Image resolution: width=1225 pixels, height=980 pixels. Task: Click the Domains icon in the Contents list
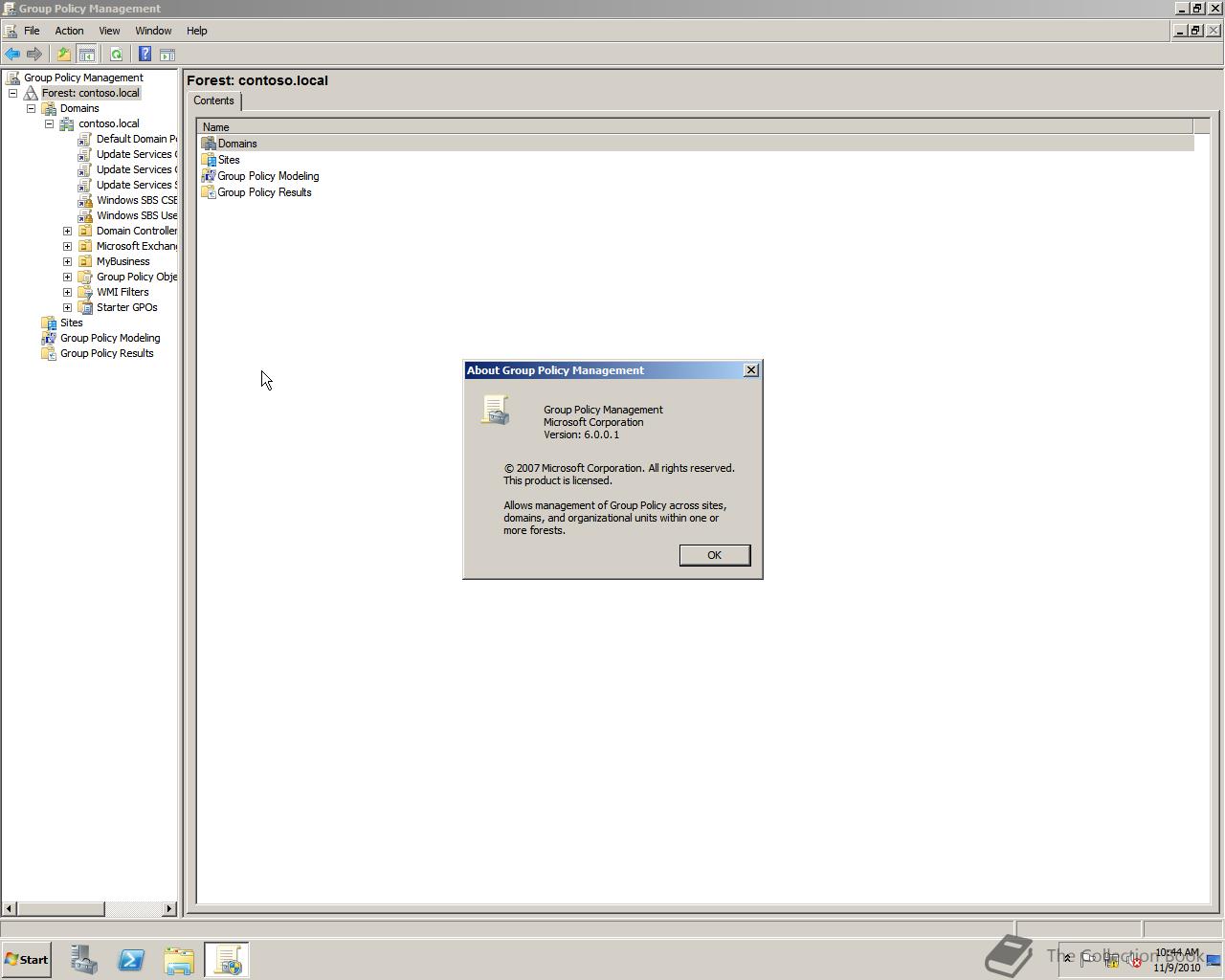click(209, 144)
